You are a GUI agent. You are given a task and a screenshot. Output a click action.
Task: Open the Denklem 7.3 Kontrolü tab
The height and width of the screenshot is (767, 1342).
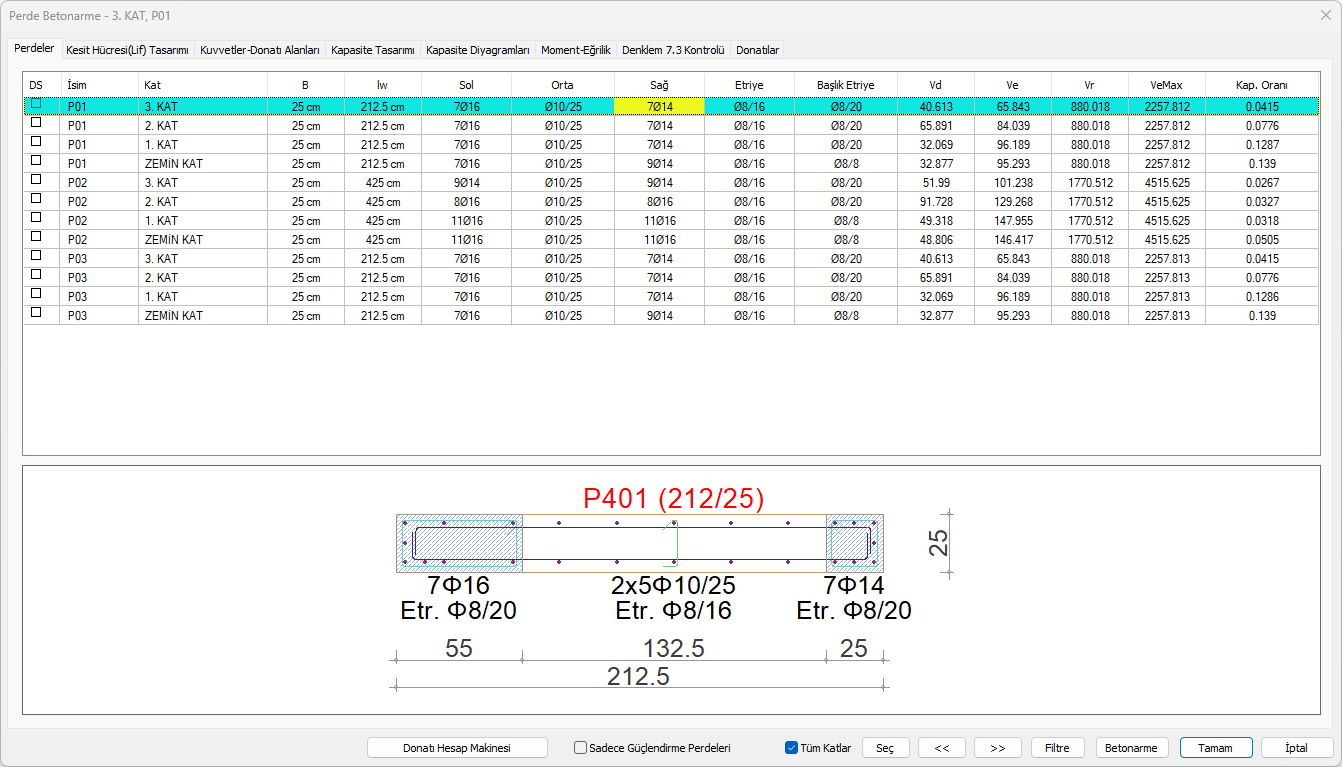coord(672,50)
